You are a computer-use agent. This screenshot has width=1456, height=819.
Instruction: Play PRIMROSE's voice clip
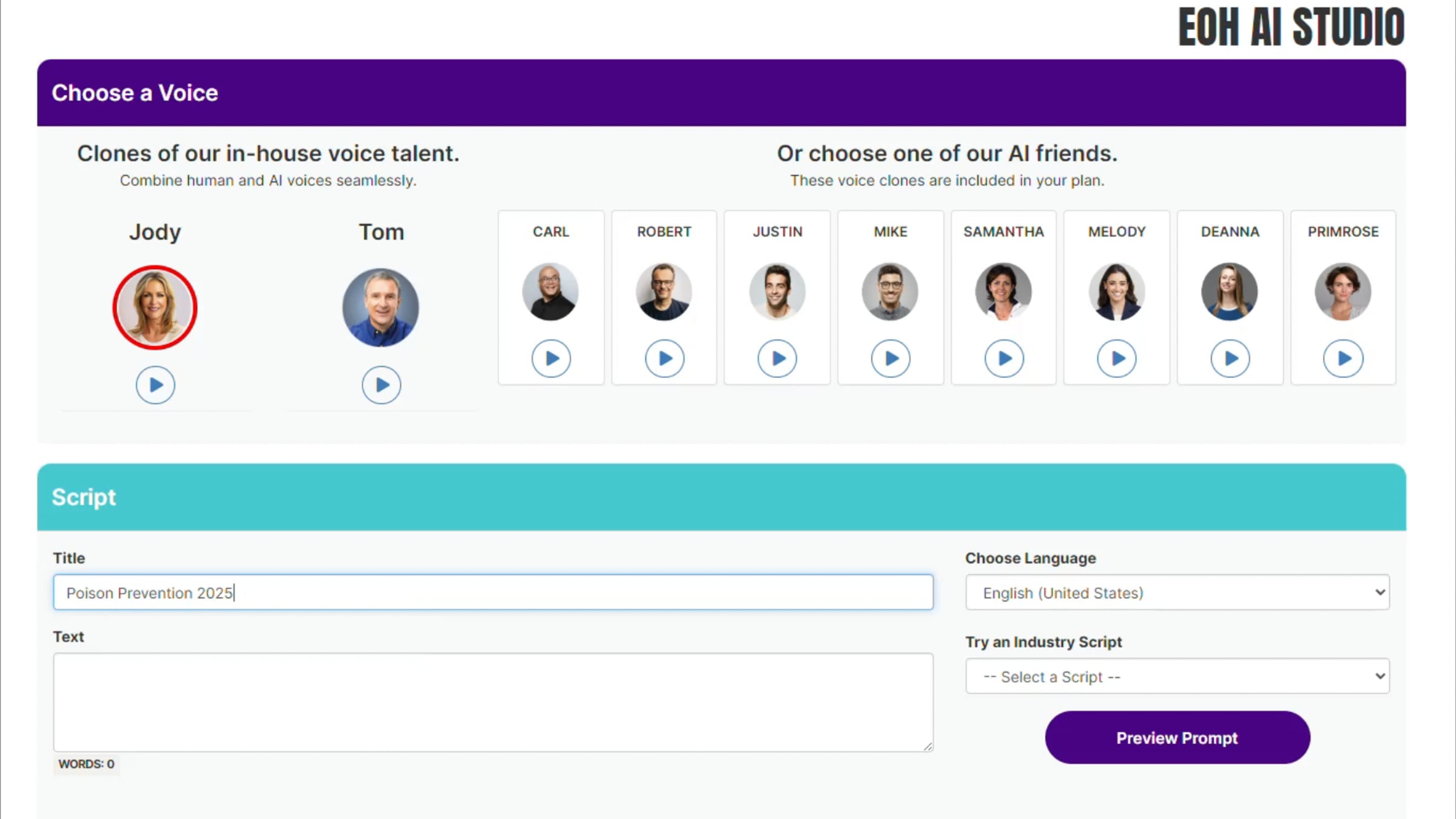(1343, 359)
